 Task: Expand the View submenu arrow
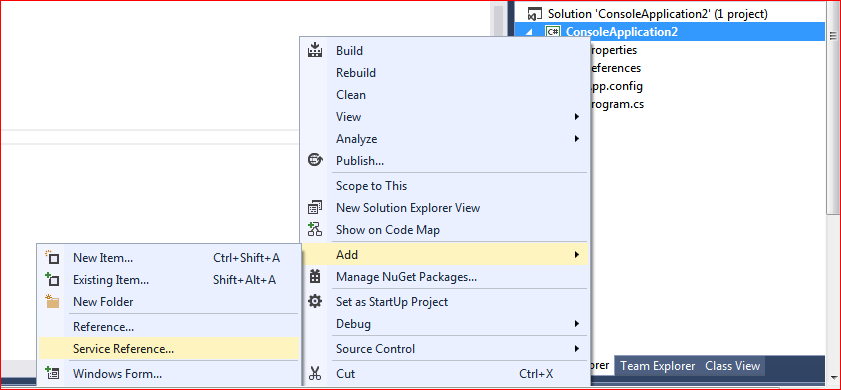click(577, 116)
